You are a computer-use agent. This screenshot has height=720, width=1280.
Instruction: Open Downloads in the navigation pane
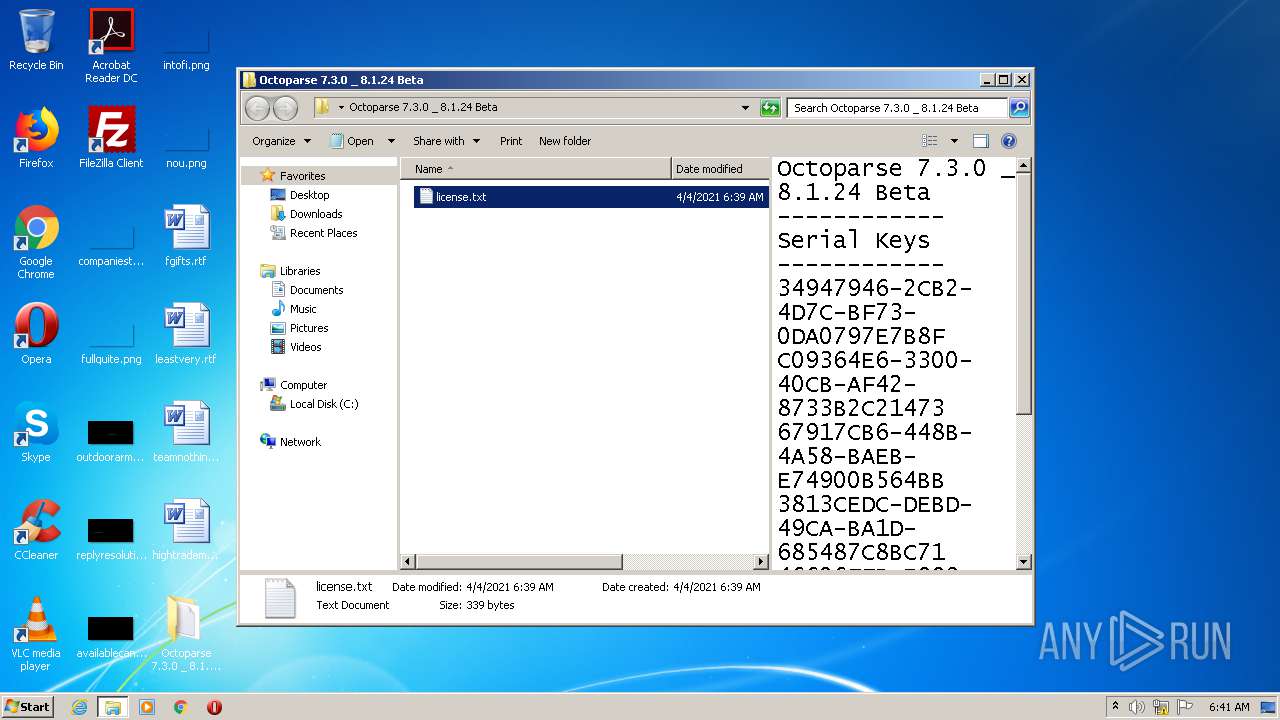click(316, 214)
